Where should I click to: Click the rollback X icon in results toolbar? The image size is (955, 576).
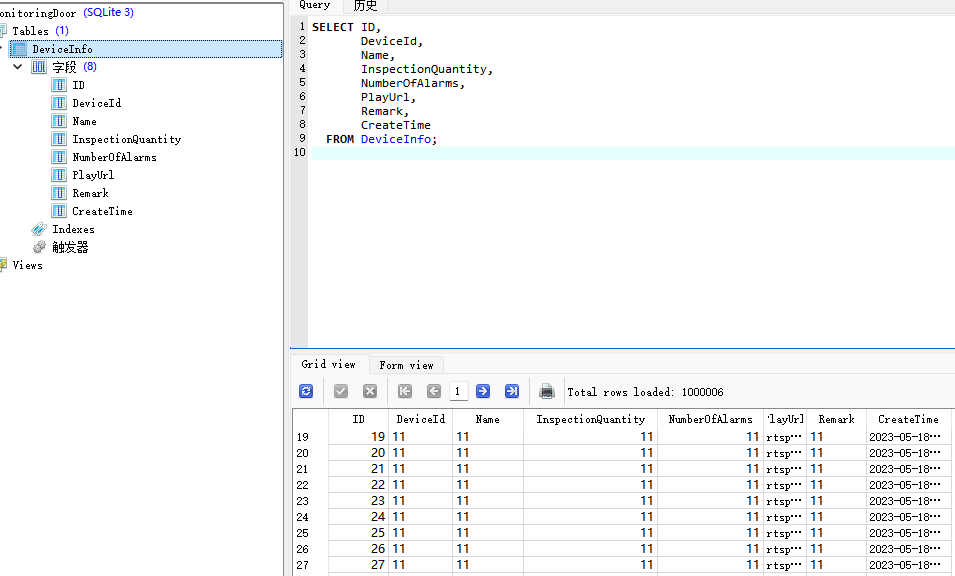point(370,392)
